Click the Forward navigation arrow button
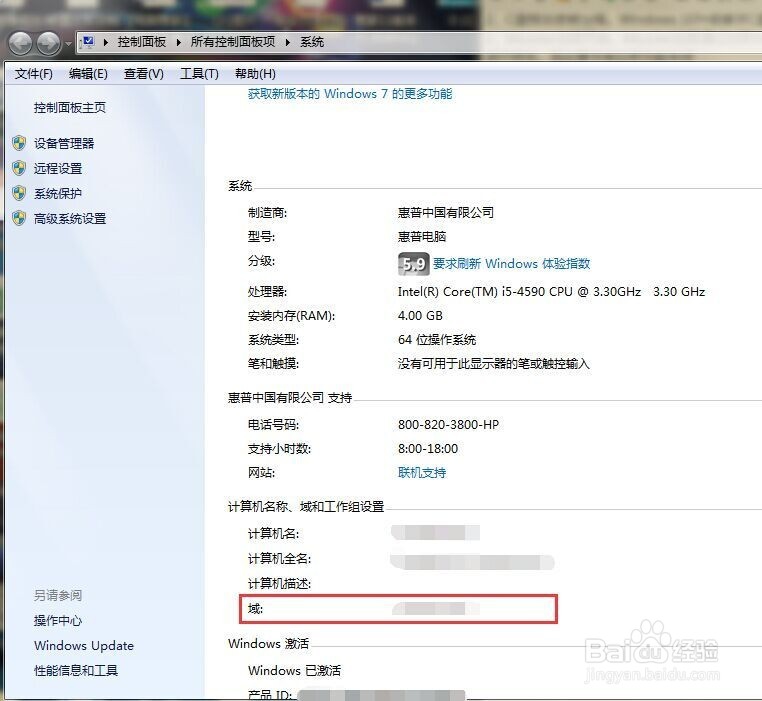 [x=49, y=44]
